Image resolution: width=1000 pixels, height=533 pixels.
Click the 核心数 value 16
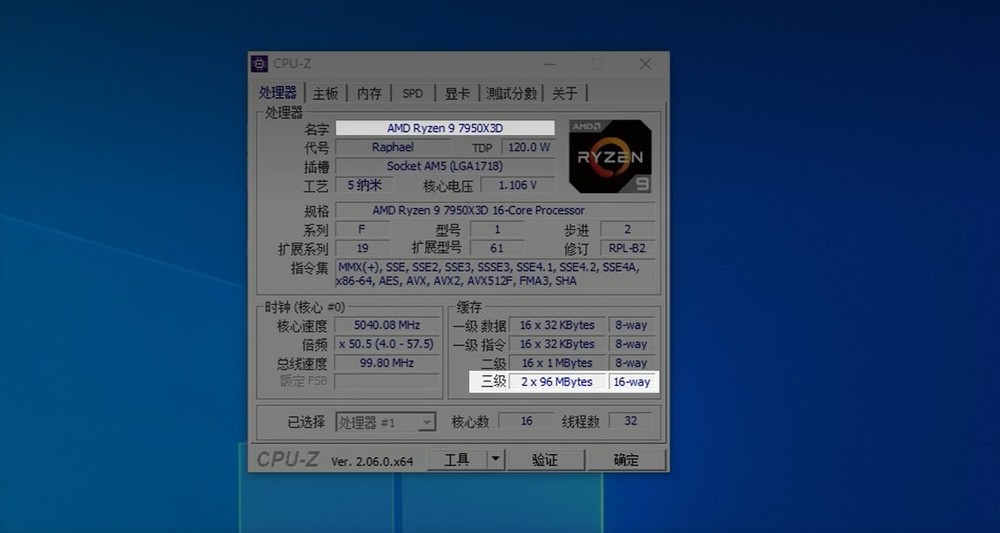click(x=526, y=421)
